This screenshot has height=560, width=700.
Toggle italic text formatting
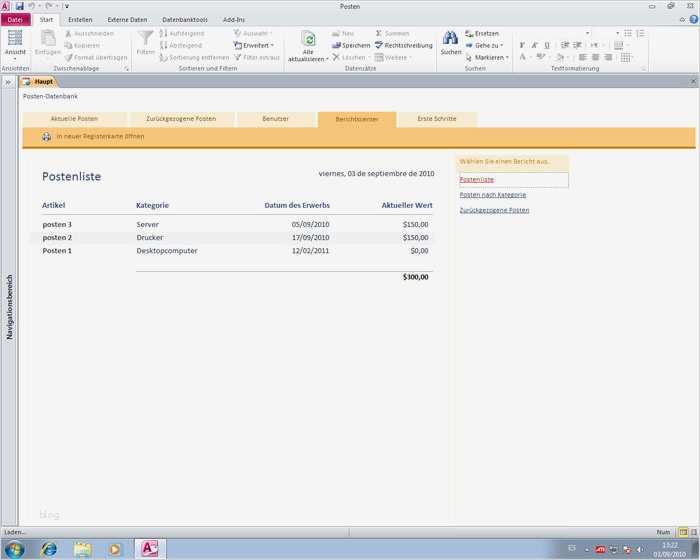tap(534, 45)
